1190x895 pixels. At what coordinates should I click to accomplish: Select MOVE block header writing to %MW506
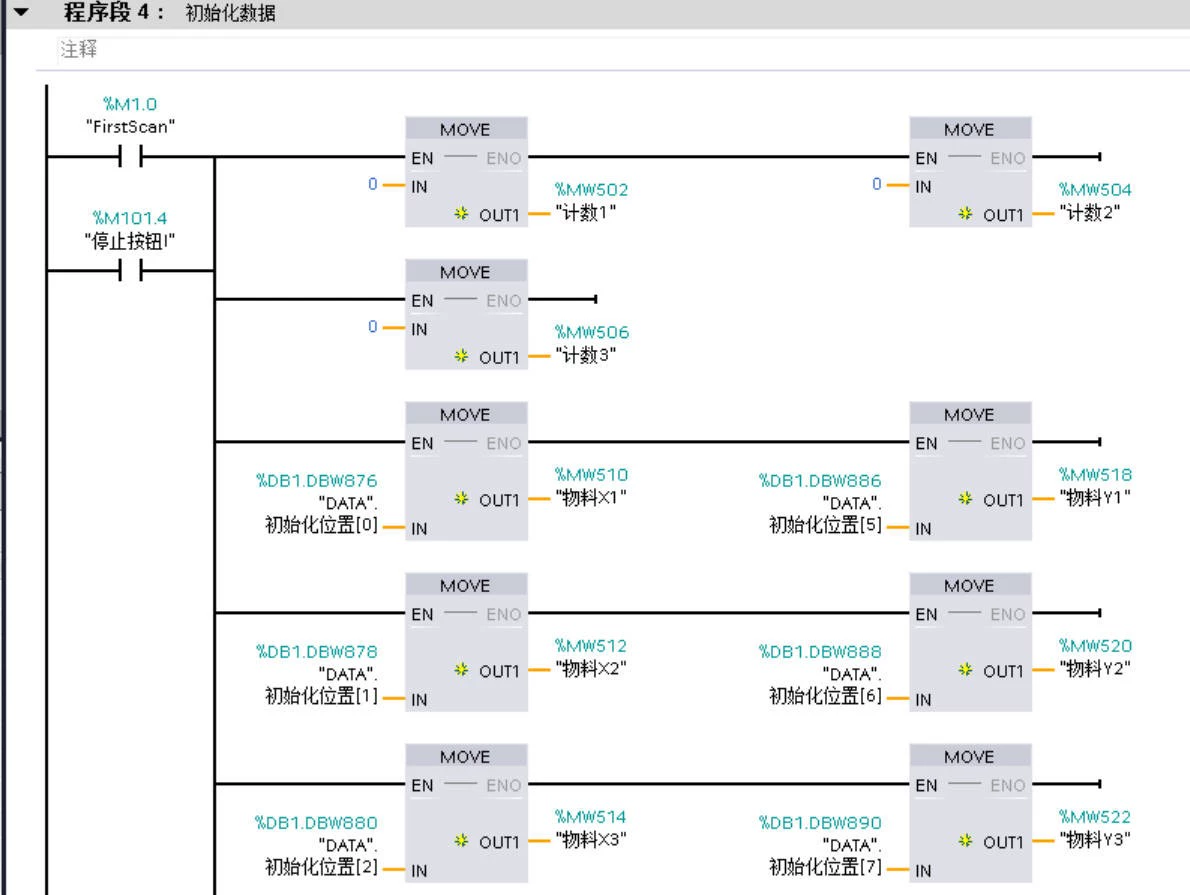[x=466, y=272]
